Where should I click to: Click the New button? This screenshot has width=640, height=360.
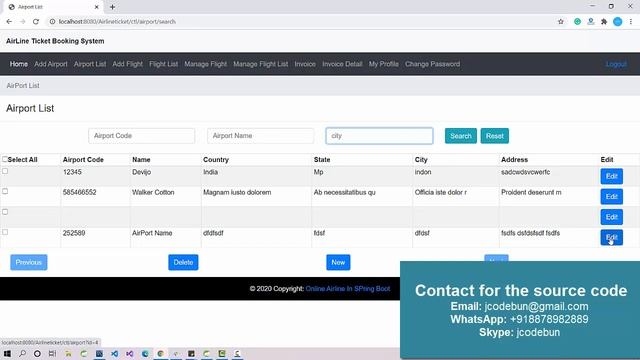(338, 262)
